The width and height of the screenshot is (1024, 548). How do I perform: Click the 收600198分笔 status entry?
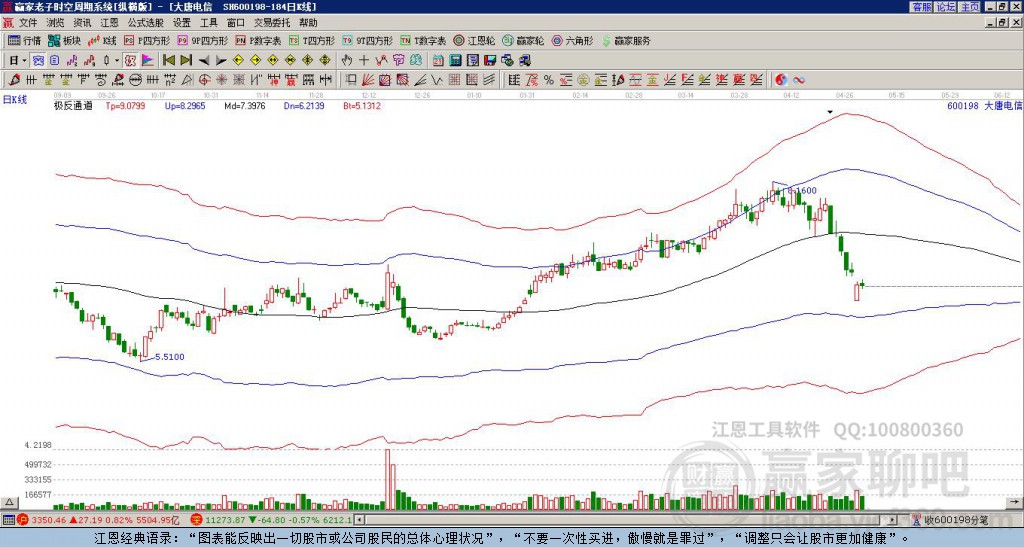tap(955, 520)
